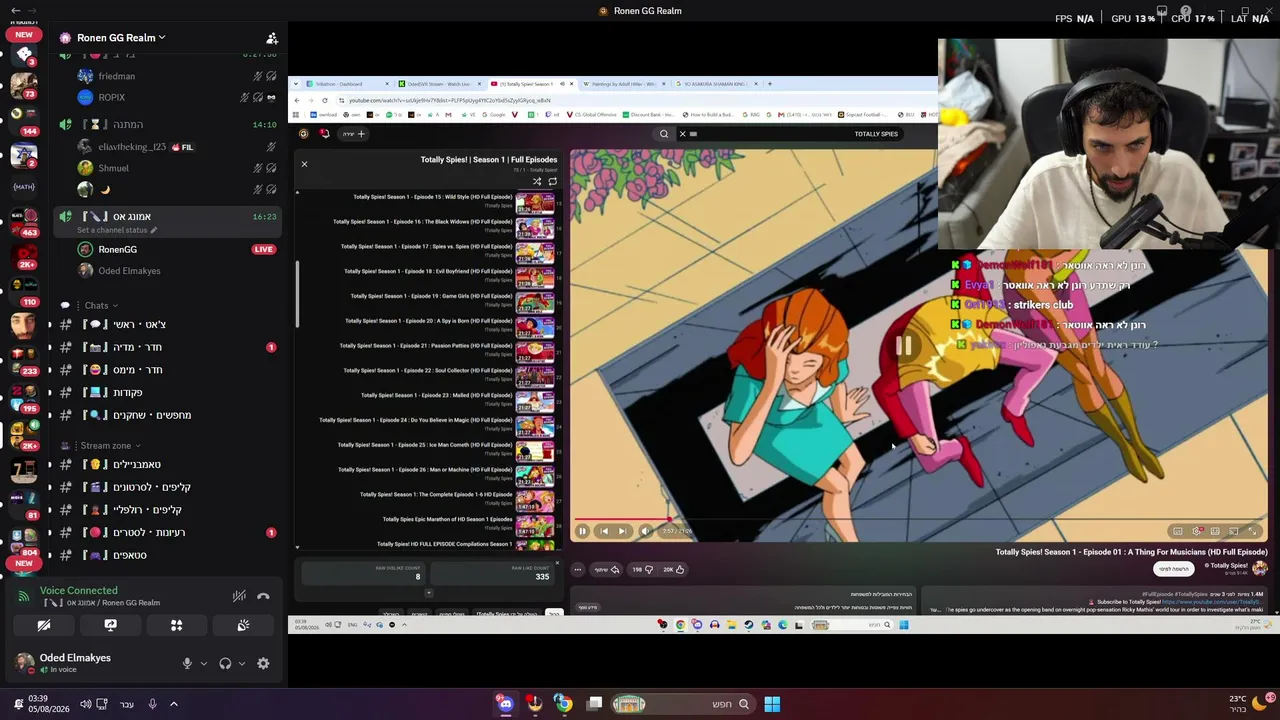Deafen Discord audio with headphones icon

[x=225, y=663]
